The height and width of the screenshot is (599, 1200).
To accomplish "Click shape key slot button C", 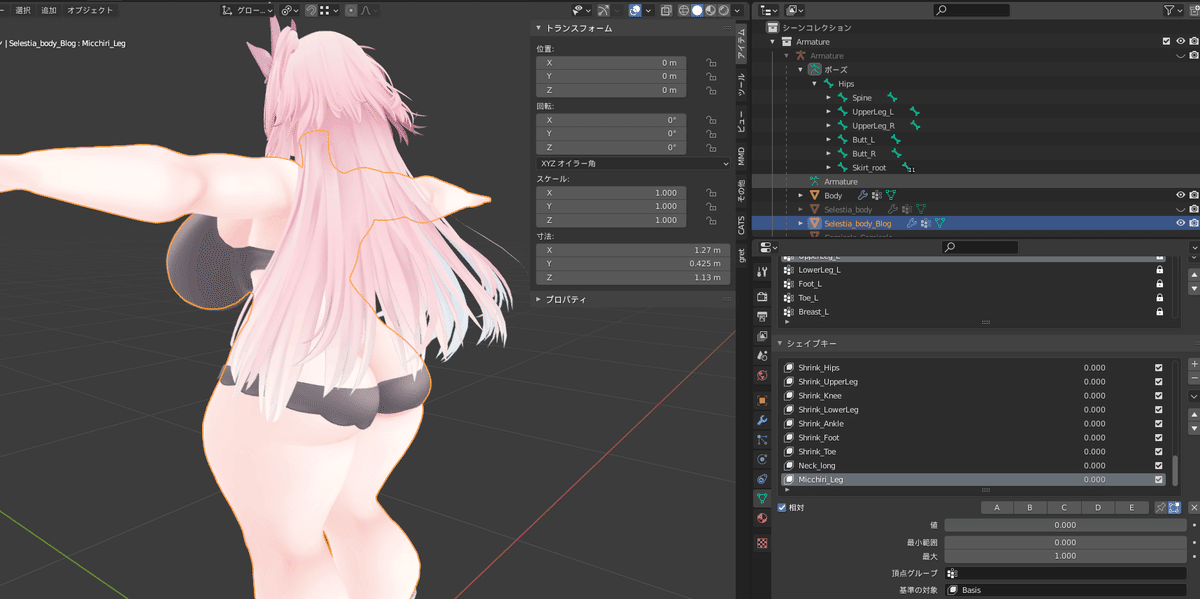I will pyautogui.click(x=1064, y=508).
